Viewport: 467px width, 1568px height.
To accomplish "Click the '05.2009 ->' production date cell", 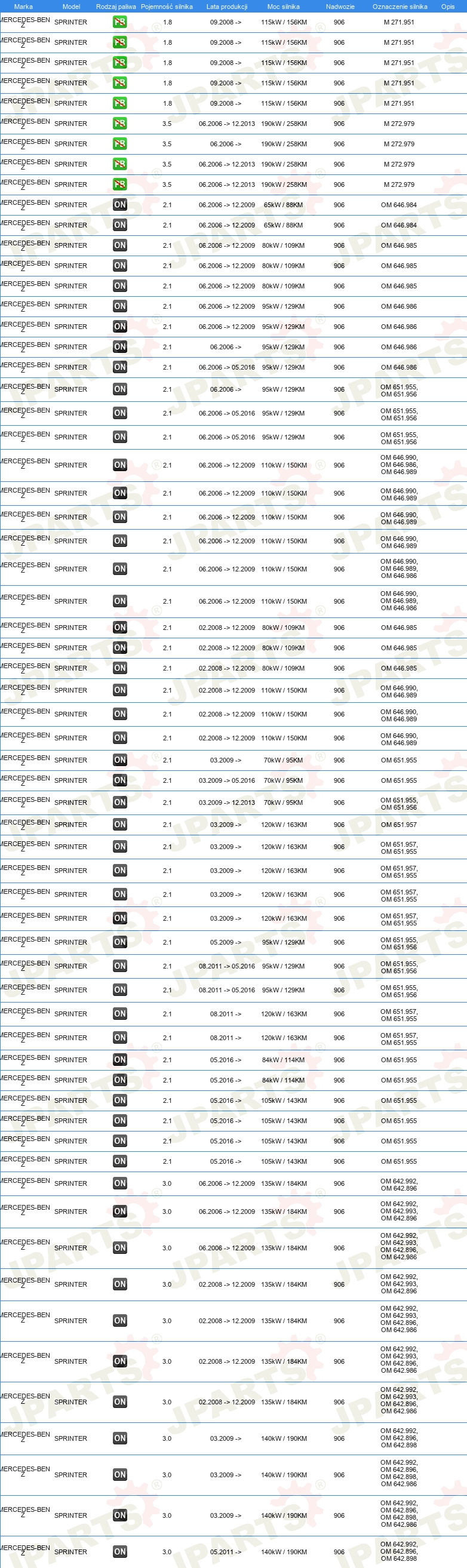I will click(x=226, y=942).
